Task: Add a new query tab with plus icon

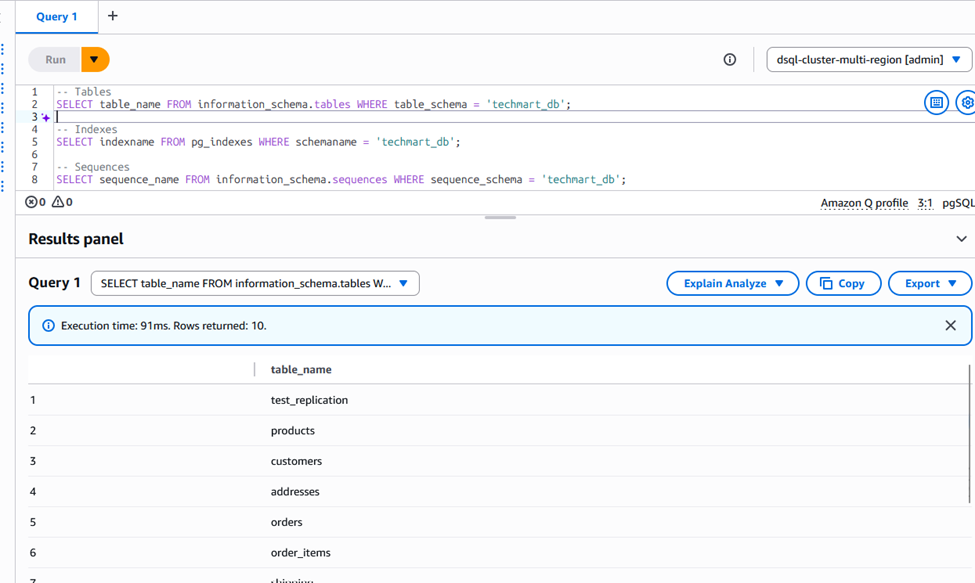Action: (113, 16)
